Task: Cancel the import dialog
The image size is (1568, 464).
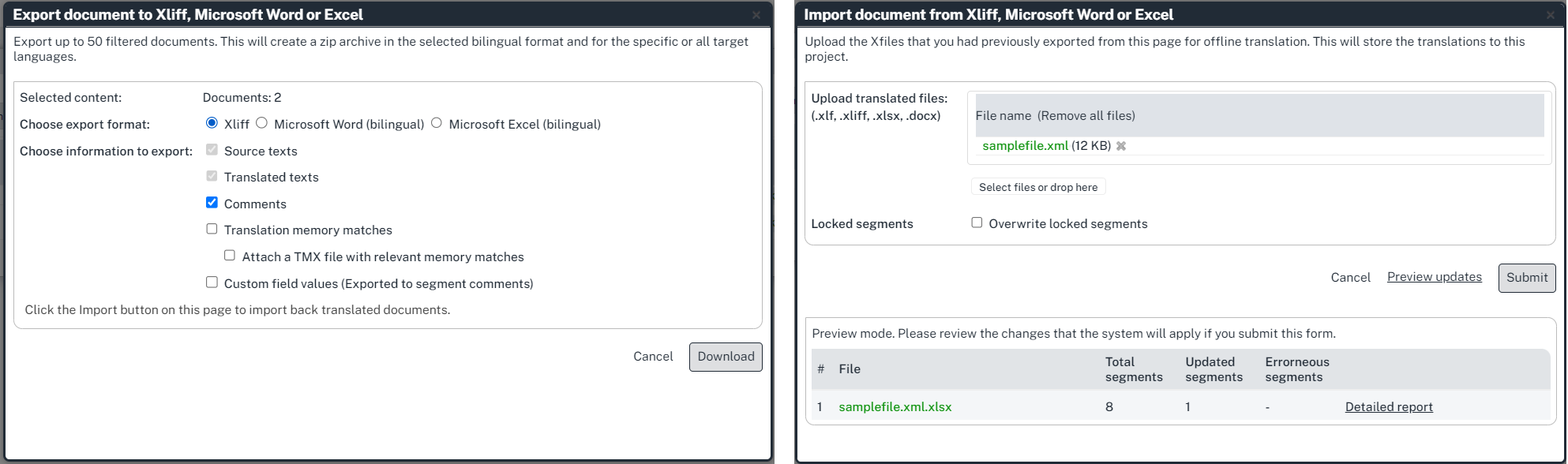Action: click(x=1350, y=278)
